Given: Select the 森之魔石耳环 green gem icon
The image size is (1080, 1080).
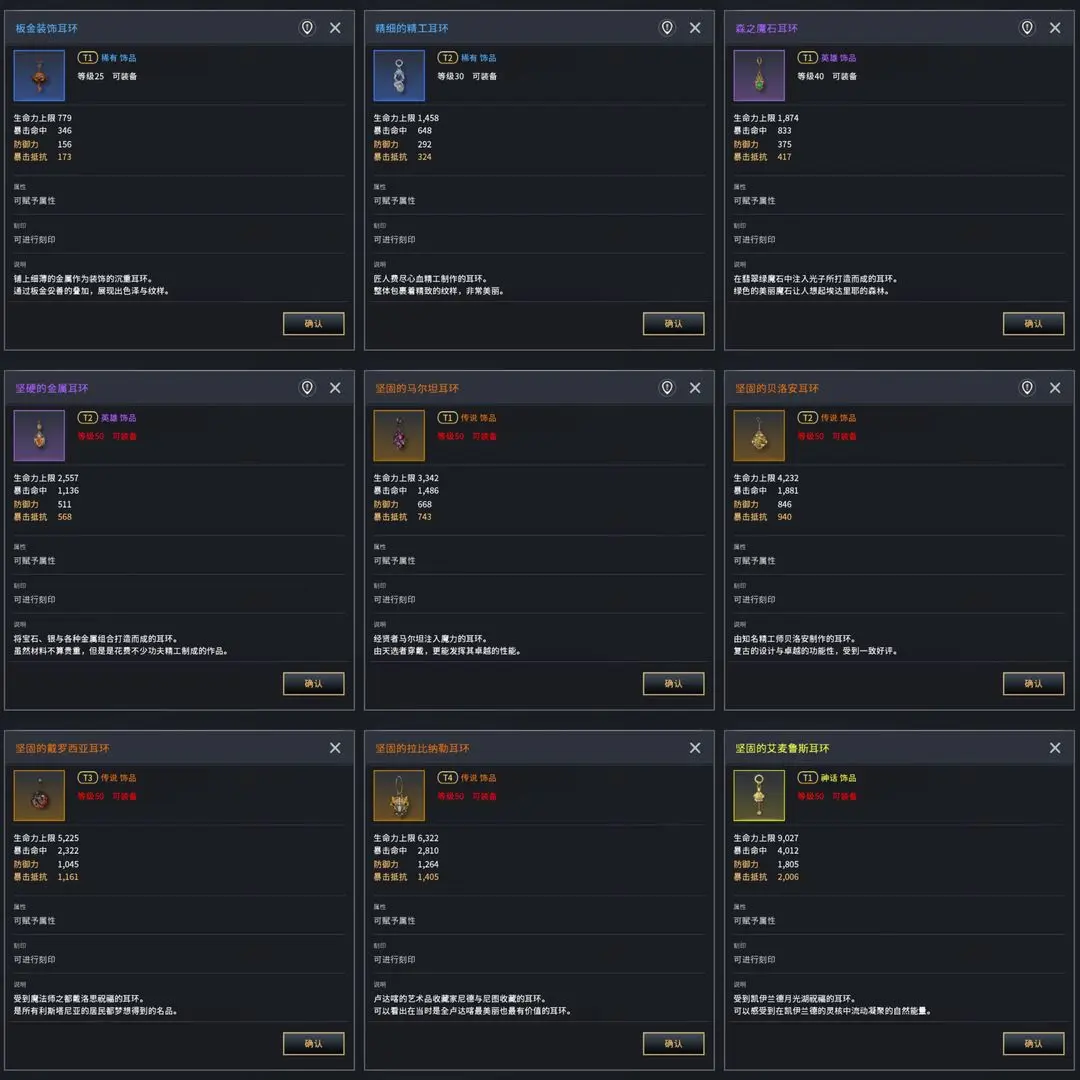Looking at the screenshot, I should point(759,76).
